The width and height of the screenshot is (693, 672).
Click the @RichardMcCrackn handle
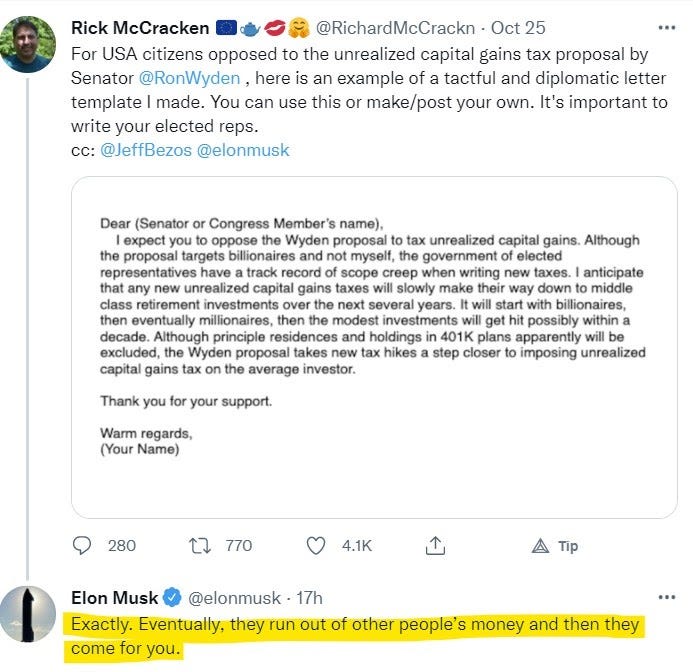pyautogui.click(x=395, y=28)
